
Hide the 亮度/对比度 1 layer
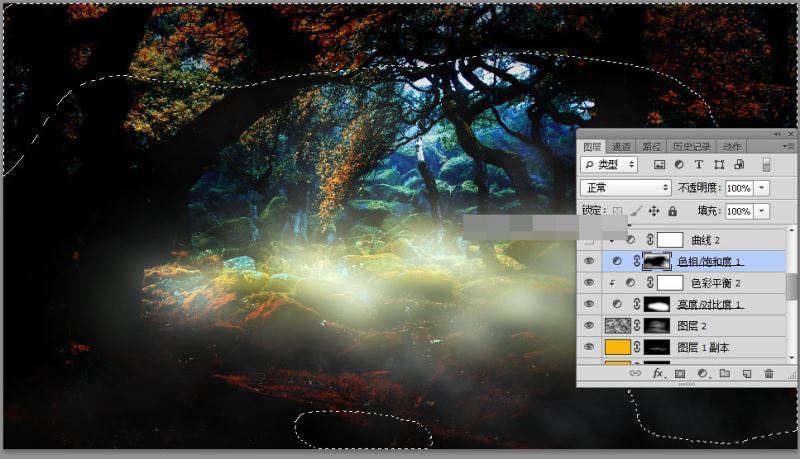(x=589, y=304)
